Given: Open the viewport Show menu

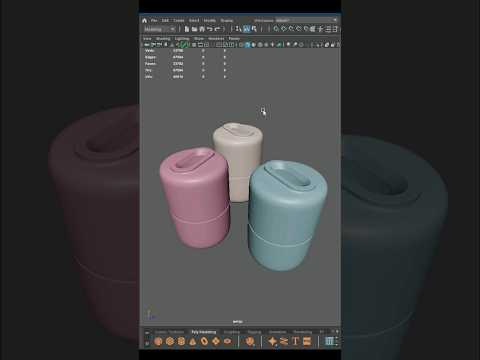Looking at the screenshot, I should point(199,38).
